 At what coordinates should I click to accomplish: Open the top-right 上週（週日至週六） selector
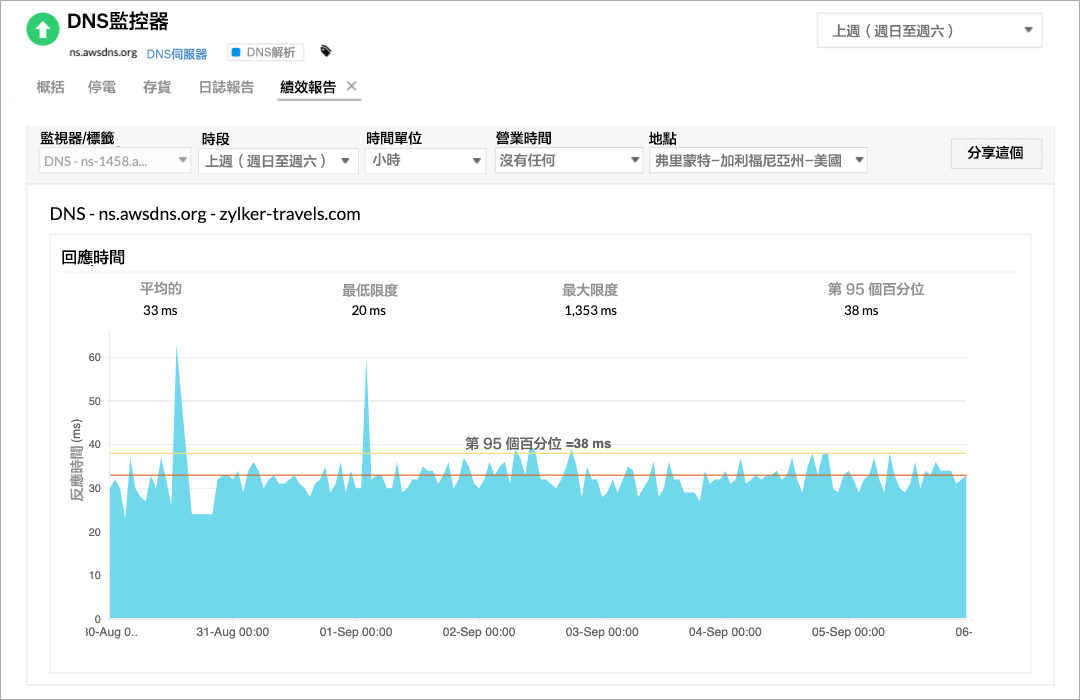[x=928, y=30]
